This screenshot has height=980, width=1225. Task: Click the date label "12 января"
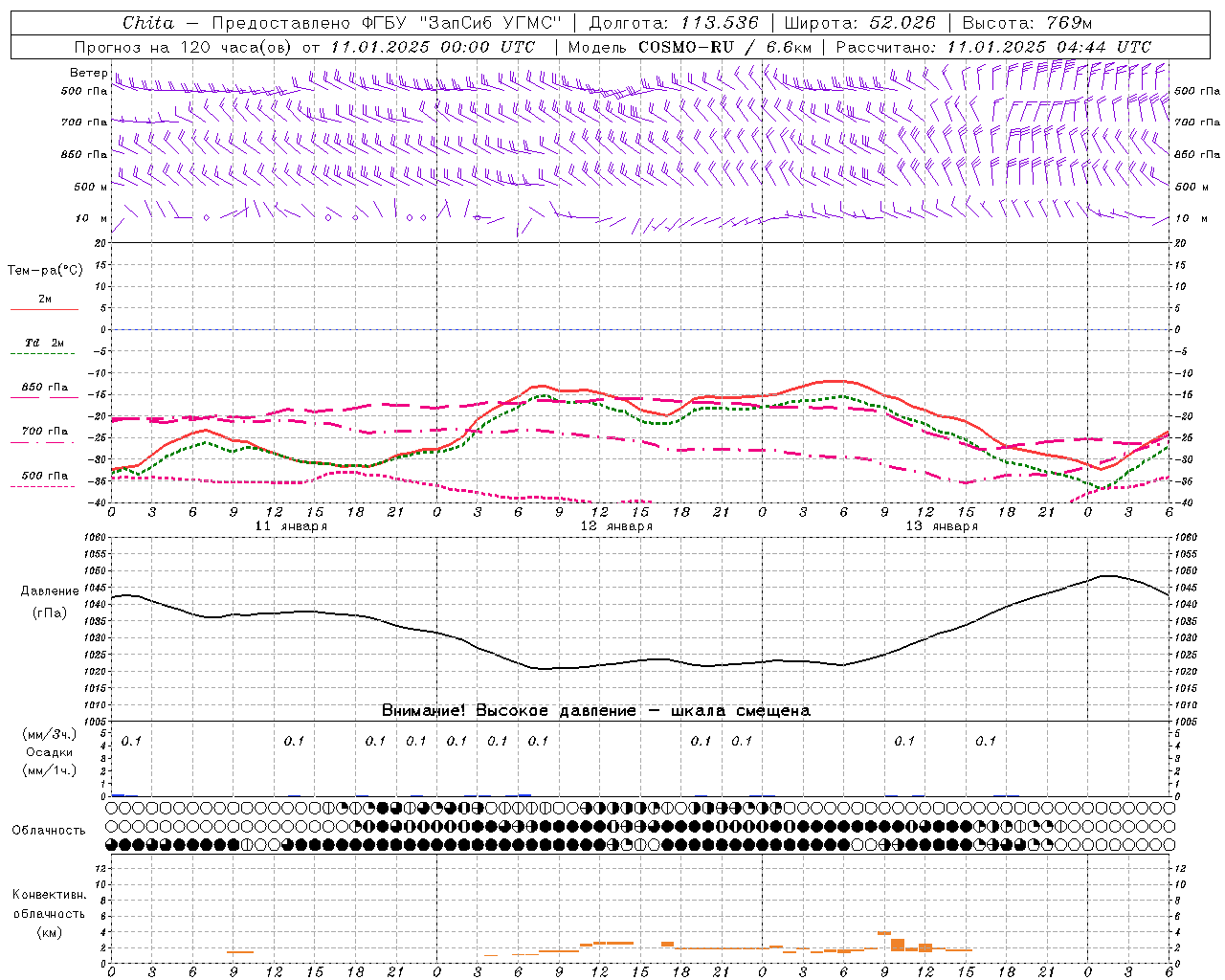coord(616,526)
